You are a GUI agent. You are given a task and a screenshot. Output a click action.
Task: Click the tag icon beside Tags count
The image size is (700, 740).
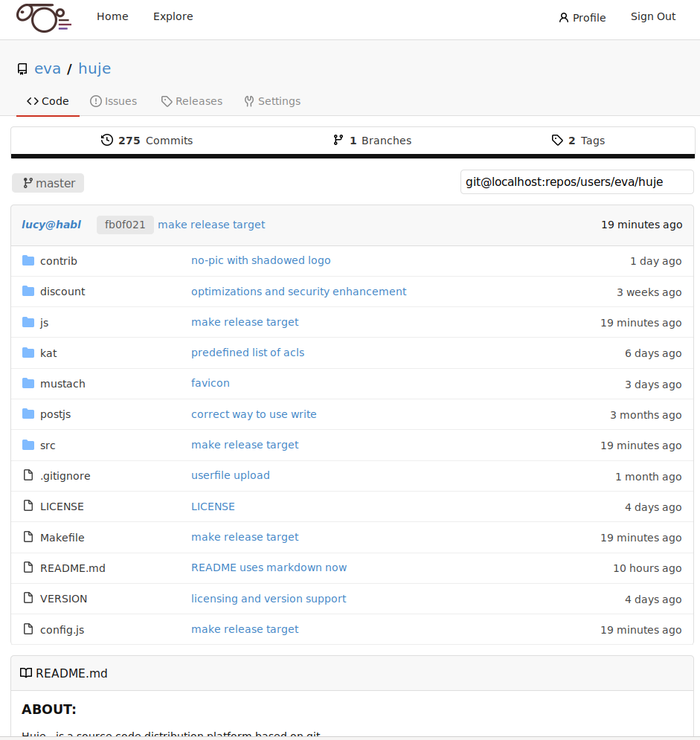coord(557,141)
